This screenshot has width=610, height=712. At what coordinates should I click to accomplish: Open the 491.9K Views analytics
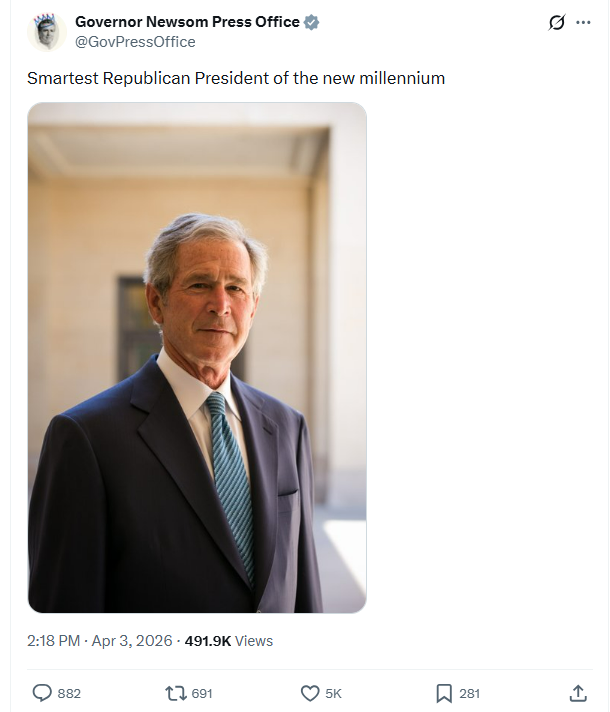229,641
